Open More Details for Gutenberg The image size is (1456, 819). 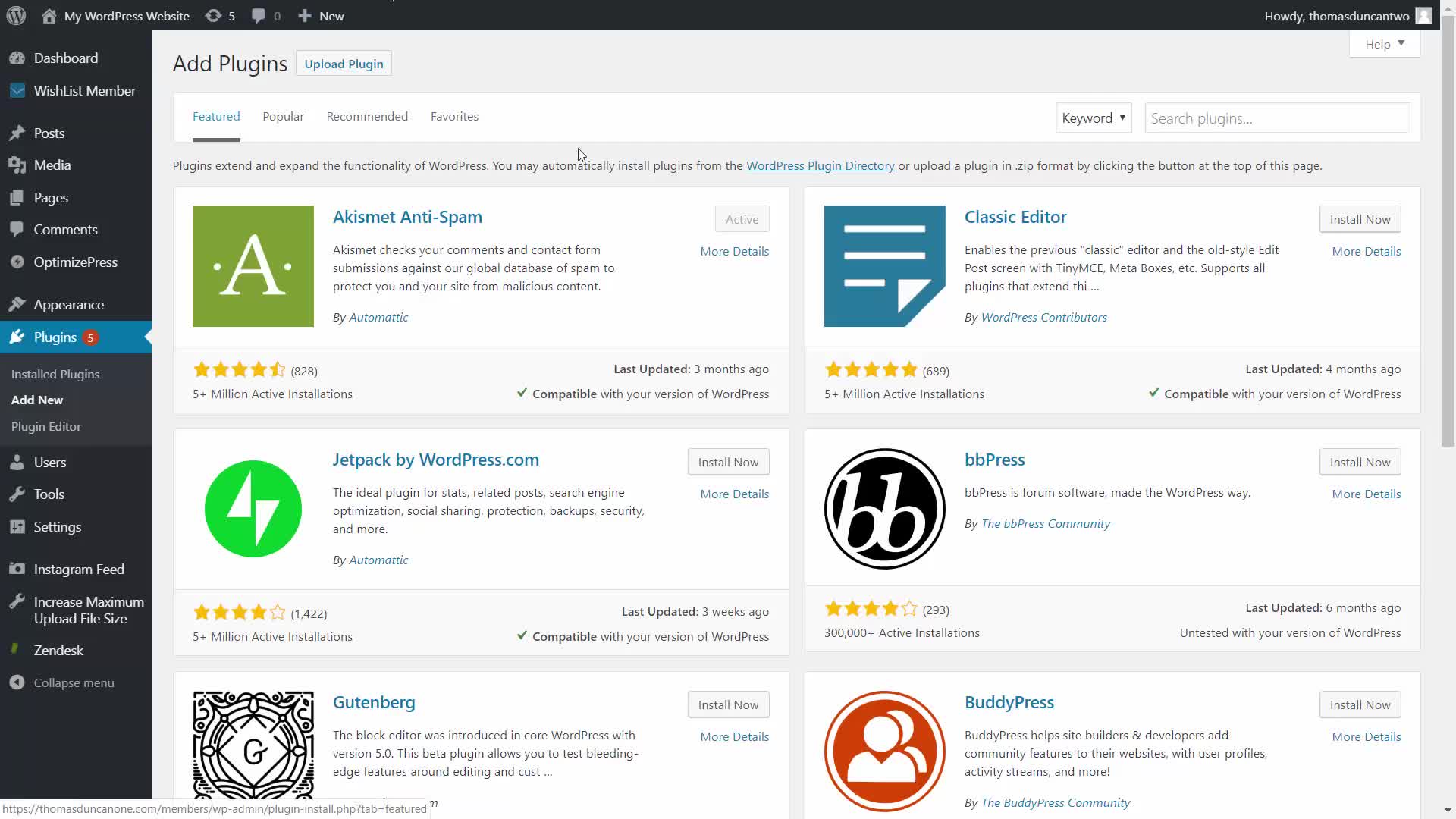click(734, 737)
